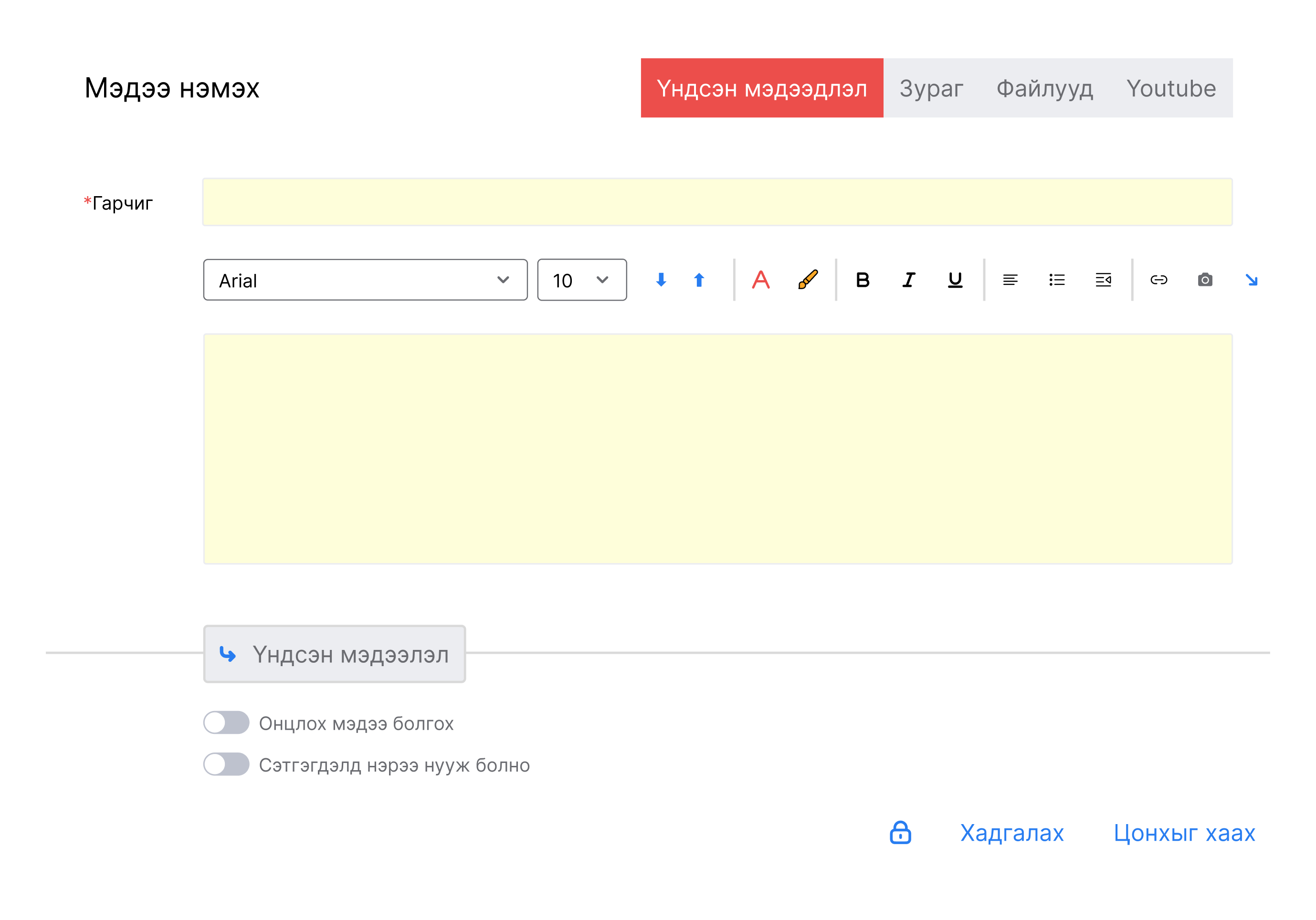The image size is (1316, 920).
Task: Open the Arial font dropdown
Action: point(365,280)
